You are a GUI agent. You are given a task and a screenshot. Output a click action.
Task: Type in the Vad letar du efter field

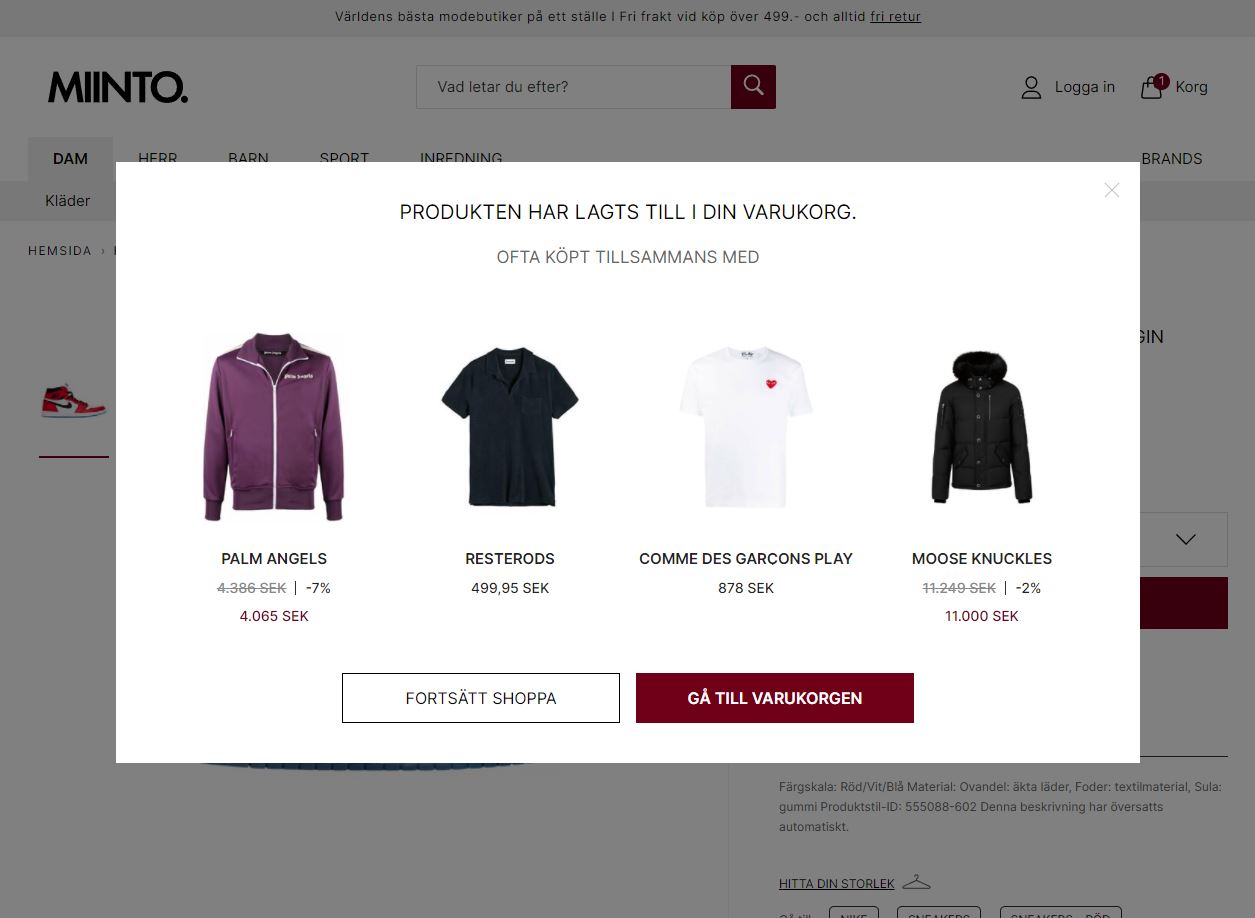(x=573, y=87)
